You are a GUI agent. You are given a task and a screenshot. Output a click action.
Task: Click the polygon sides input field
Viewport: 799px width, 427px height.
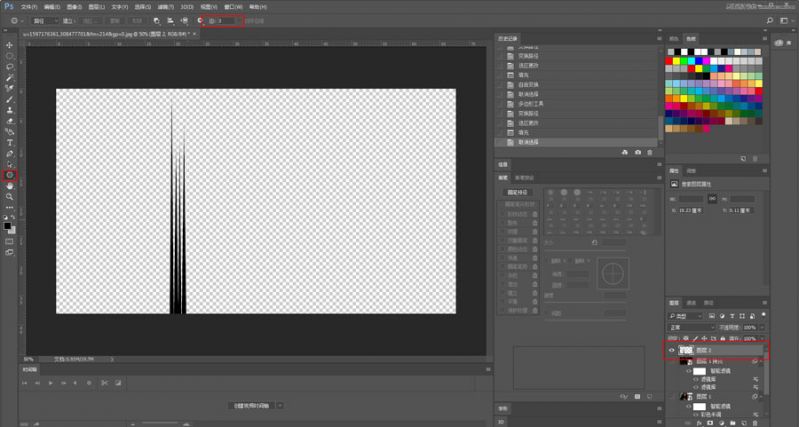pos(225,20)
